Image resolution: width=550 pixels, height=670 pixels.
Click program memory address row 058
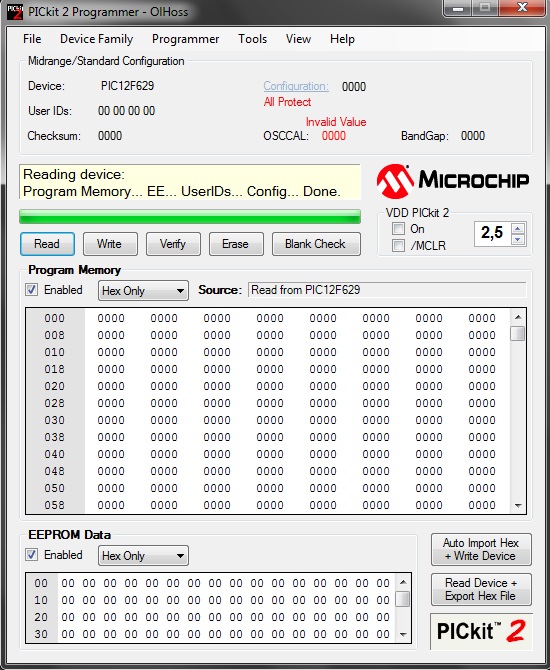[55, 505]
